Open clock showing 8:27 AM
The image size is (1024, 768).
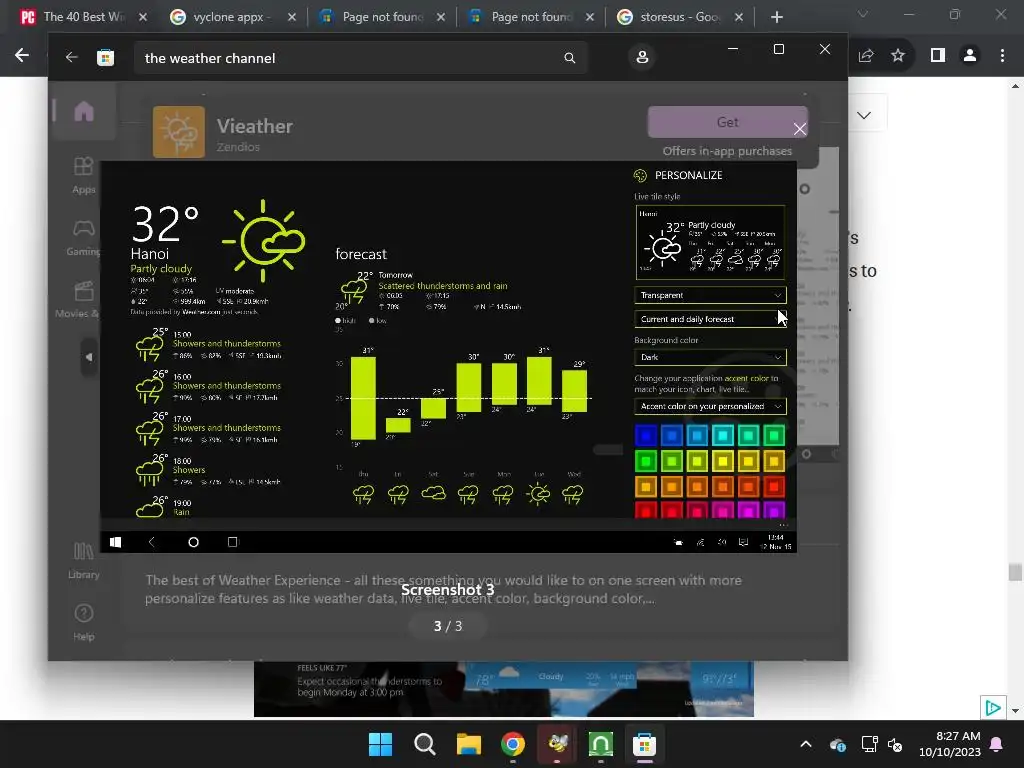(950, 744)
